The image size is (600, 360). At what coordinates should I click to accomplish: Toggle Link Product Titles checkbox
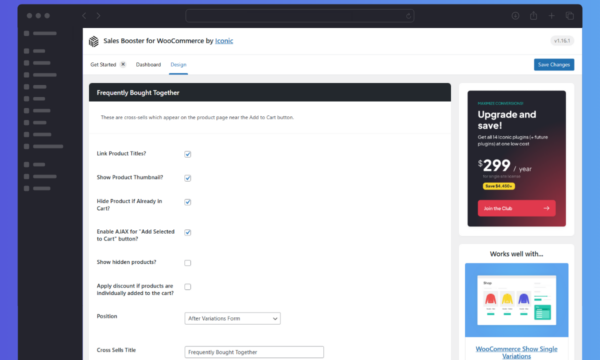[188, 154]
